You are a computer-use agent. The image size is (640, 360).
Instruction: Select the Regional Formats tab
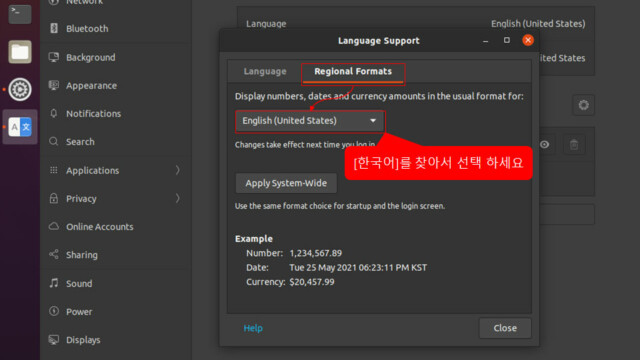353,72
